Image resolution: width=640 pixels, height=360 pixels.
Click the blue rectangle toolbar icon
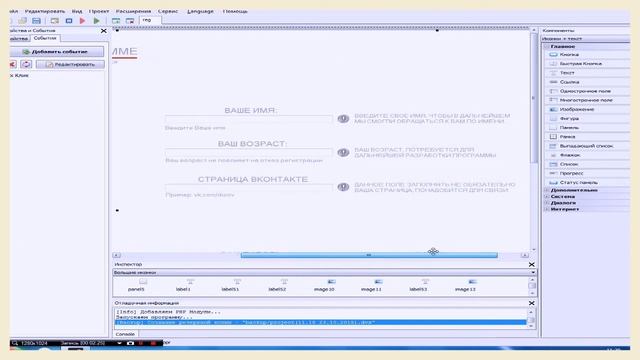pyautogui.click(x=69, y=21)
